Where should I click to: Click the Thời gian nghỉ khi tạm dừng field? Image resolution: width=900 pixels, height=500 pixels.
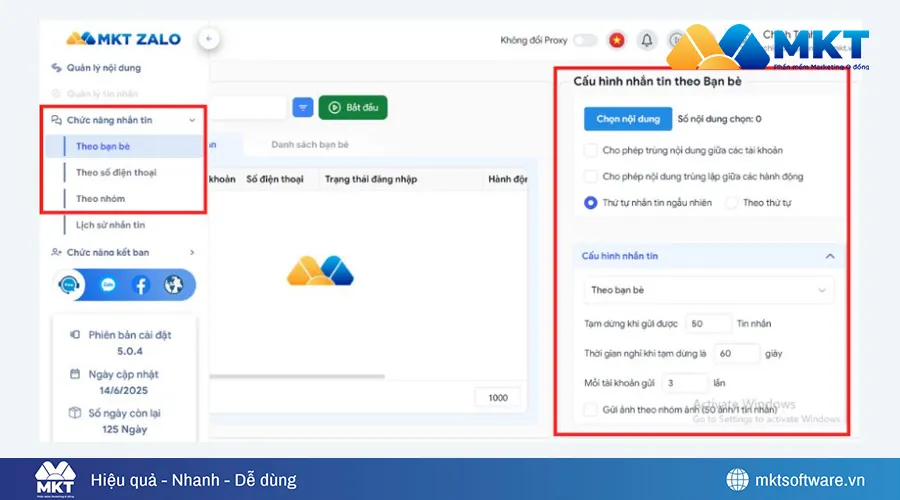point(736,354)
